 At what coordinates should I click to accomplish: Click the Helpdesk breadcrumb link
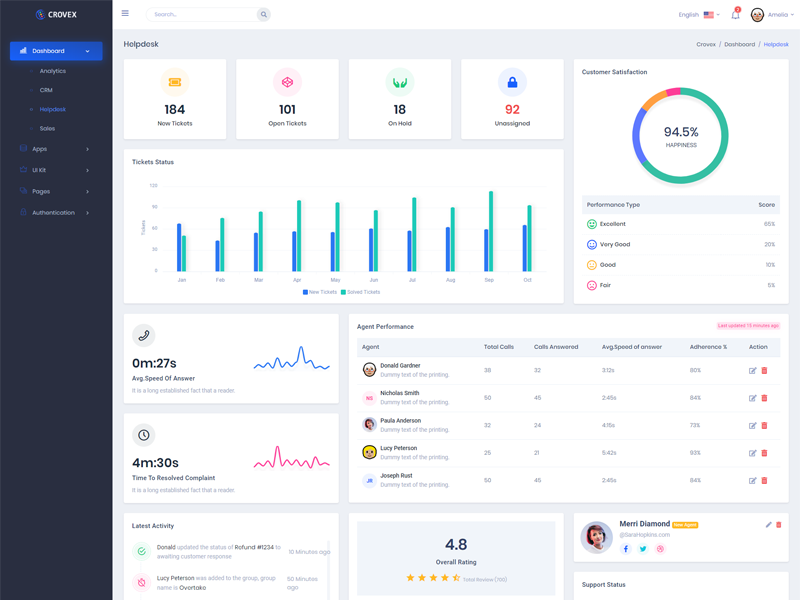coord(776,44)
